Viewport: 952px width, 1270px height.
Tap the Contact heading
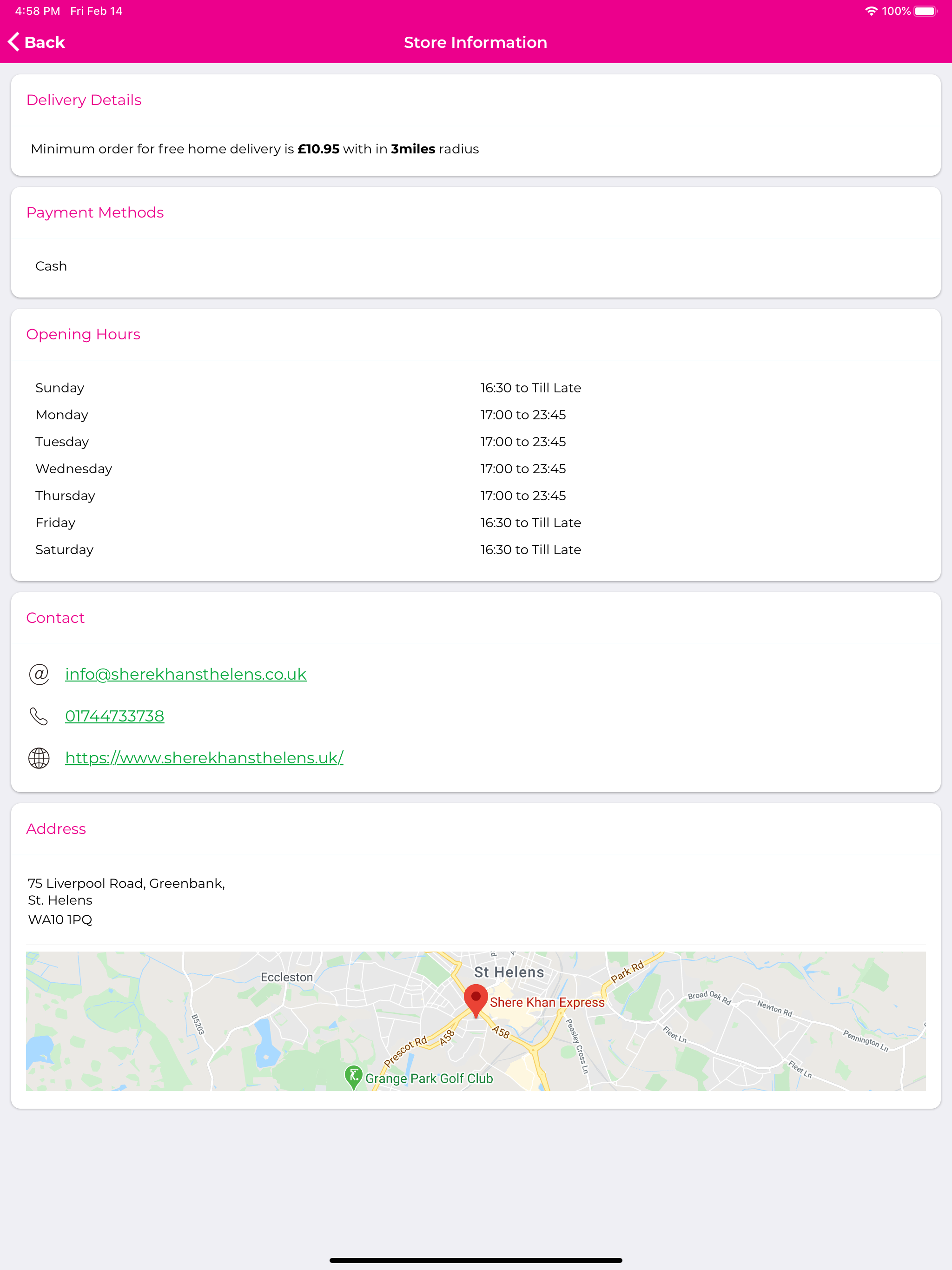pyautogui.click(x=56, y=618)
